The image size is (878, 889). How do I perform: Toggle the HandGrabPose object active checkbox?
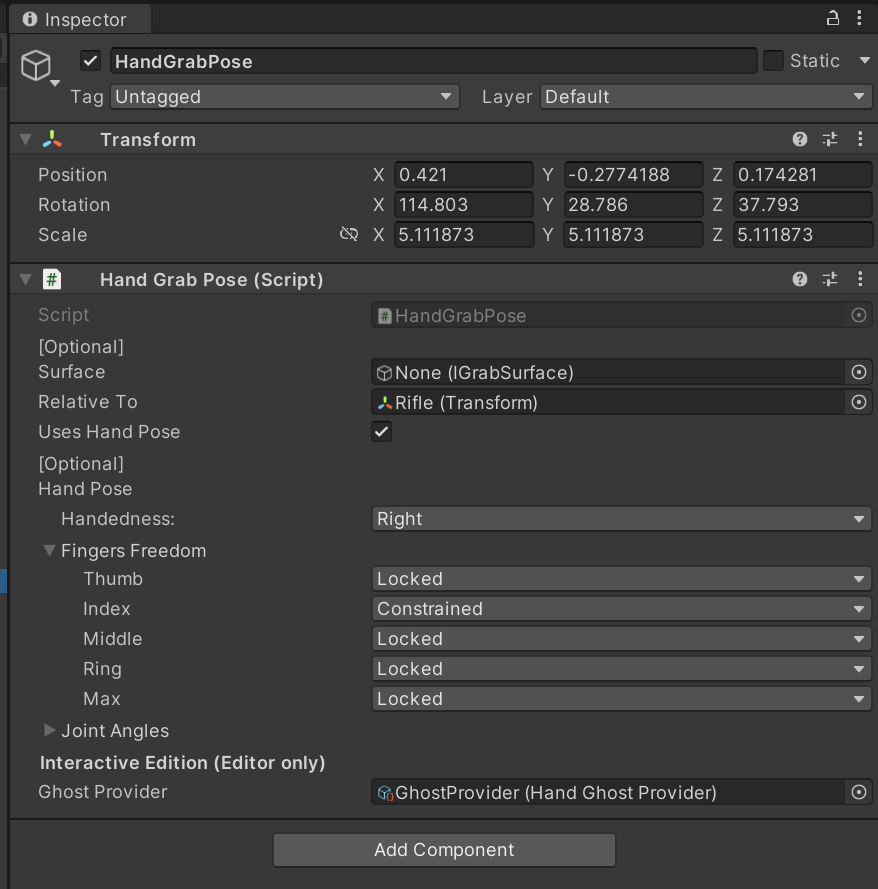[x=91, y=61]
